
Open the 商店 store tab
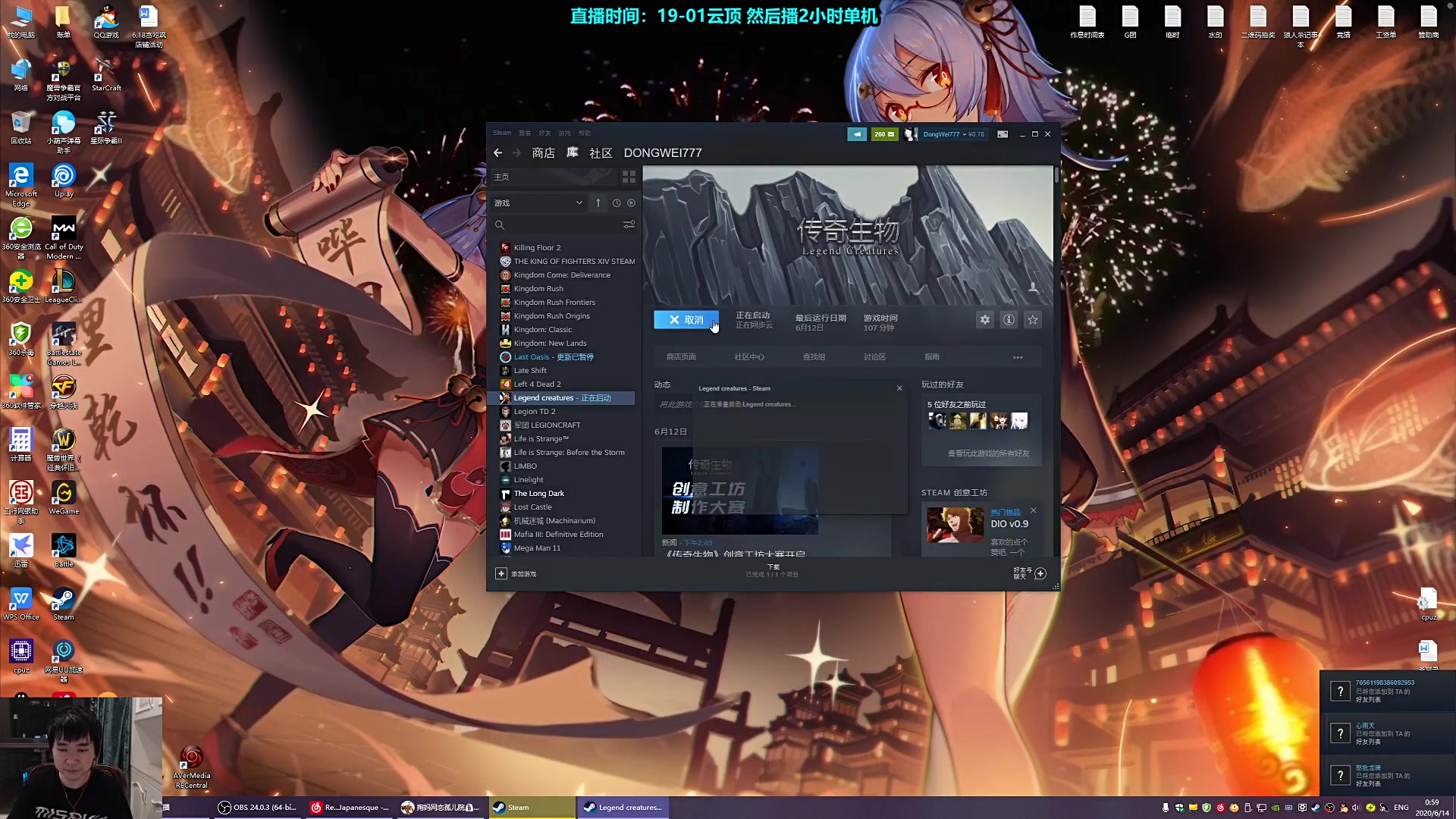[543, 153]
